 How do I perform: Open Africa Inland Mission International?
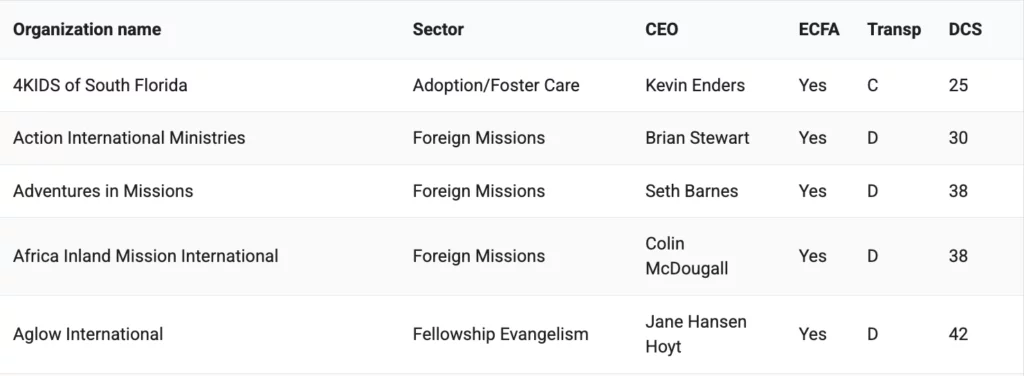(146, 256)
